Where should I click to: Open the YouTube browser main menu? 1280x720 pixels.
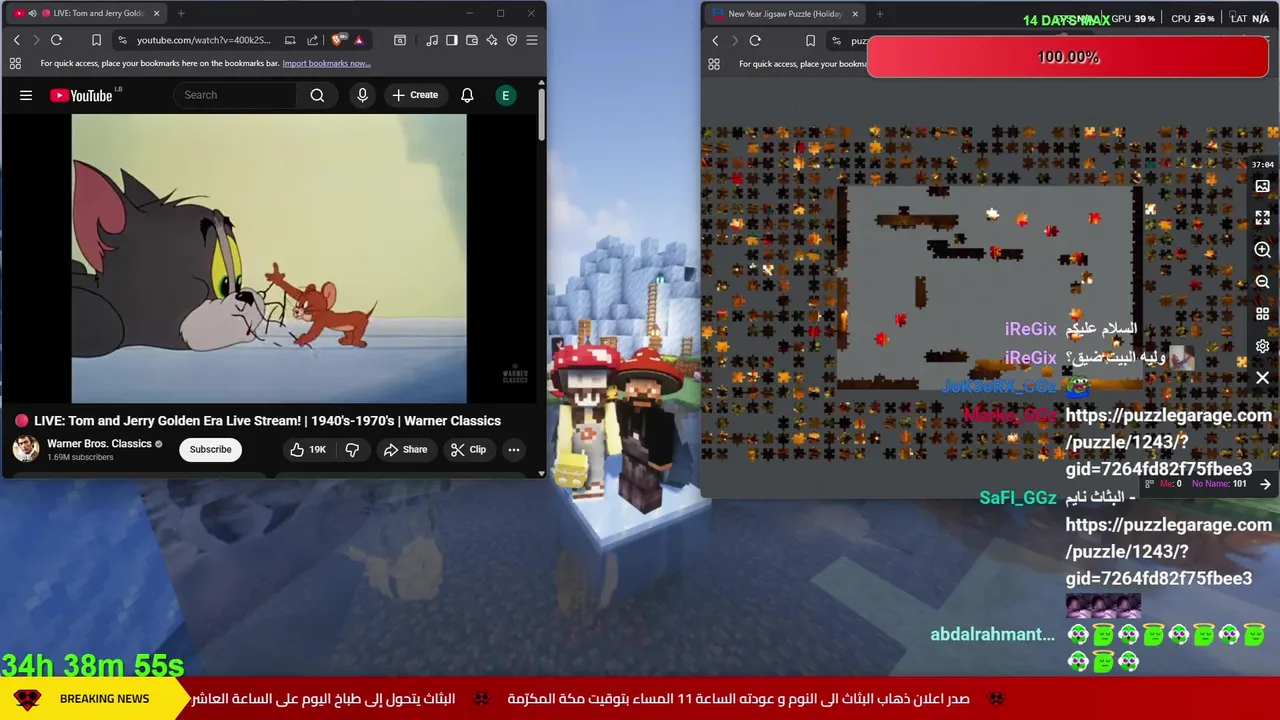pyautogui.click(x=532, y=40)
